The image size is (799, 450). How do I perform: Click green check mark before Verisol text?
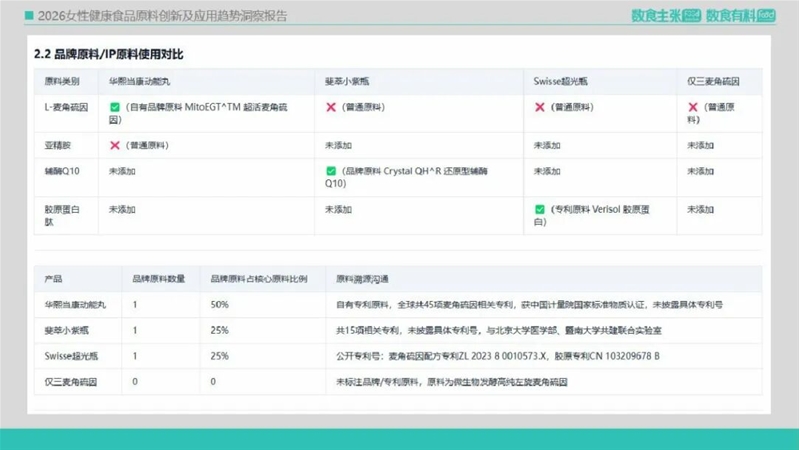tap(540, 209)
